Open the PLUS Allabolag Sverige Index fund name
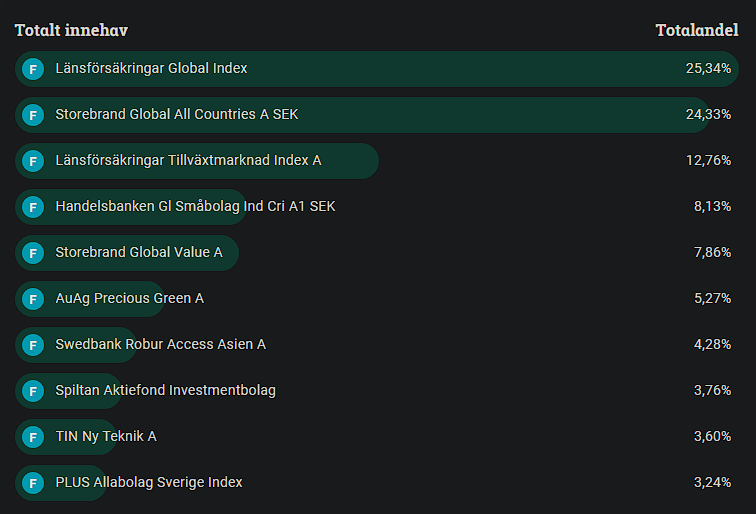Viewport: 756px width, 514px height. click(149, 482)
